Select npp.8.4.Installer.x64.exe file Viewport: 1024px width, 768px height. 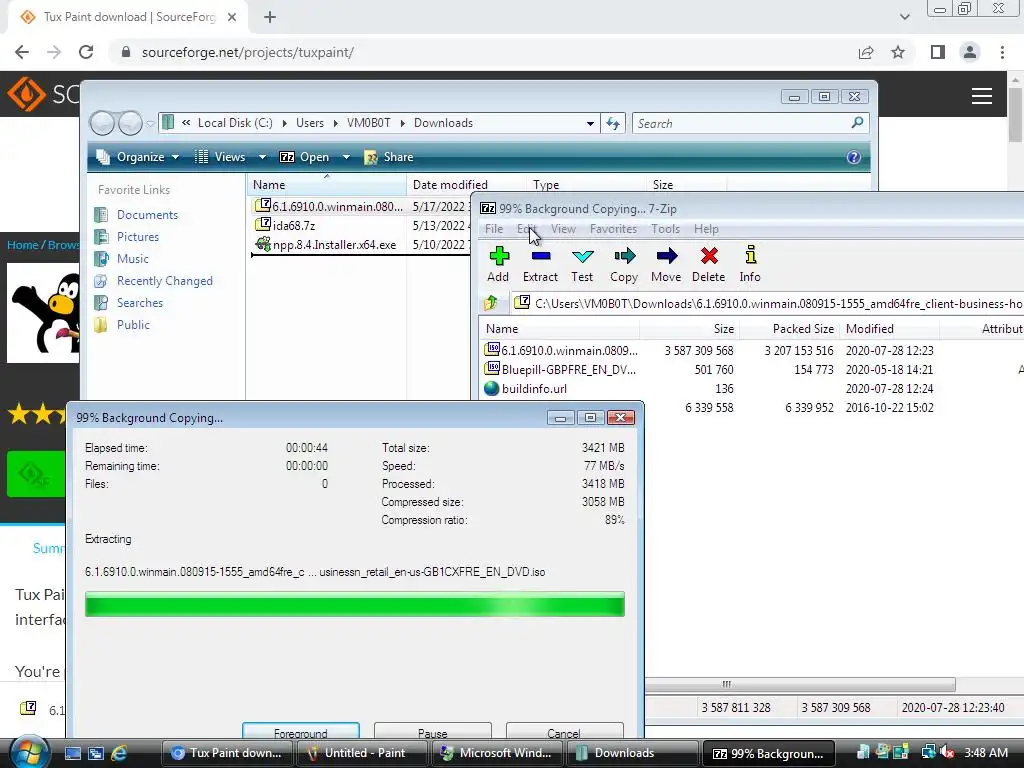[326, 245]
